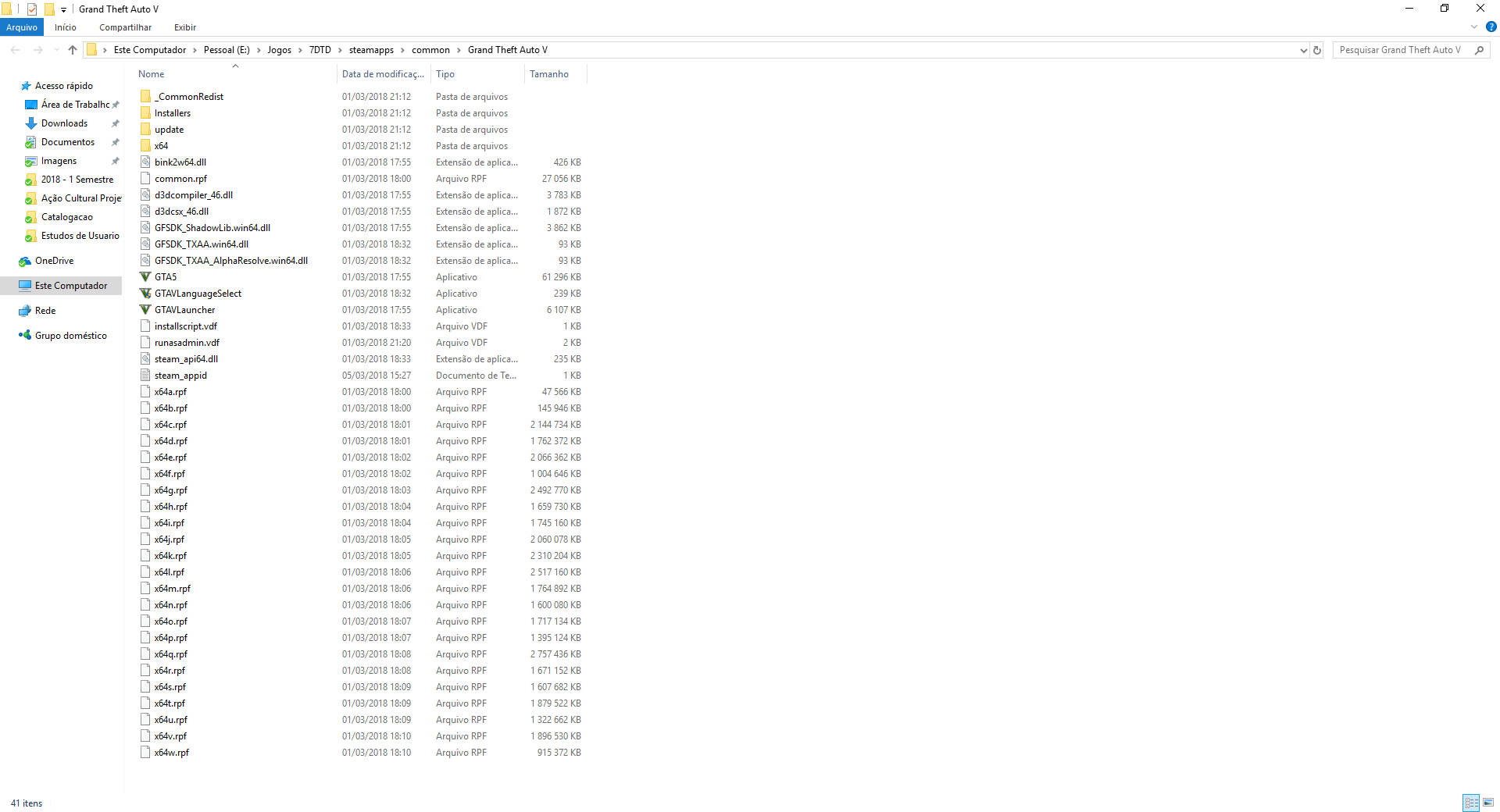Click the Acesso rápido star icon

25,86
